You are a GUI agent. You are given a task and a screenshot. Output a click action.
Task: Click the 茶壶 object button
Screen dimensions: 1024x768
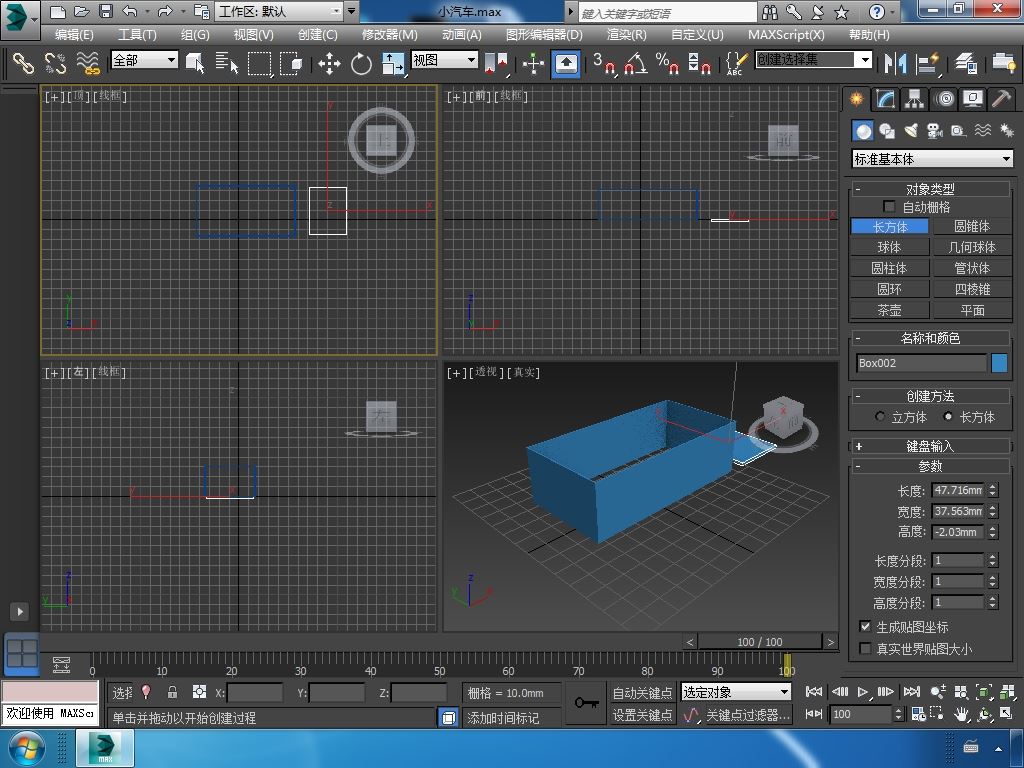889,310
